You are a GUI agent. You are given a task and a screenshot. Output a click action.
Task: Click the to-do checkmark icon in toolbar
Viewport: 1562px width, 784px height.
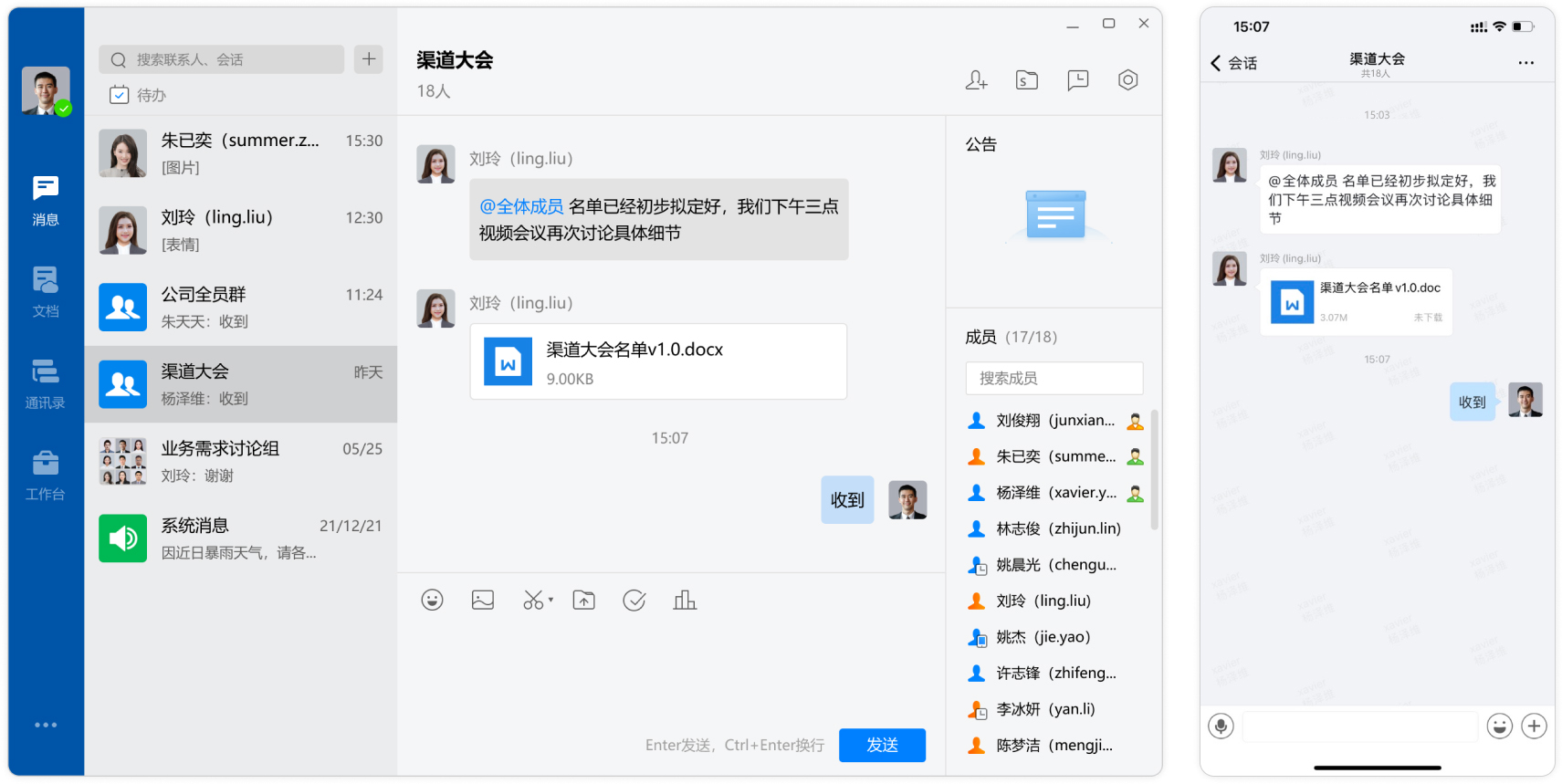634,600
